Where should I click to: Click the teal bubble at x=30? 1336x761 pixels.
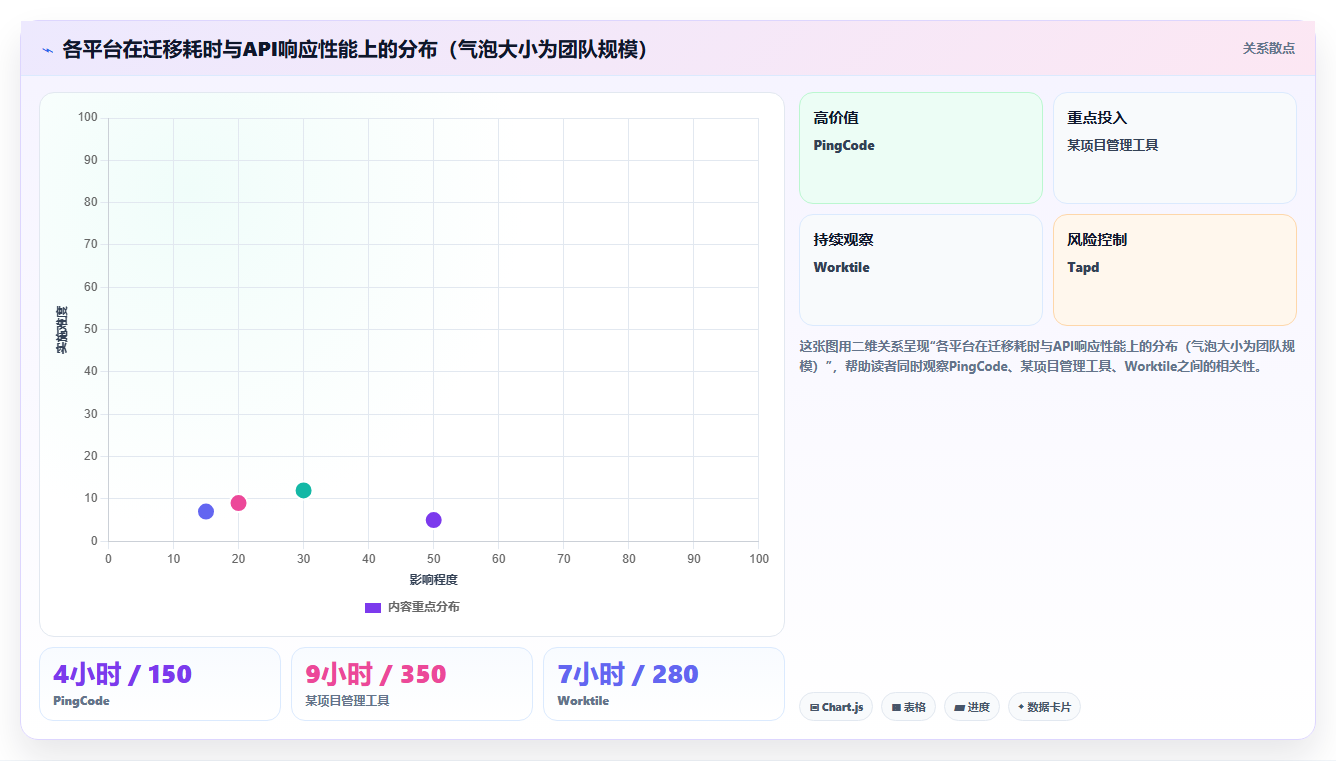(x=303, y=490)
